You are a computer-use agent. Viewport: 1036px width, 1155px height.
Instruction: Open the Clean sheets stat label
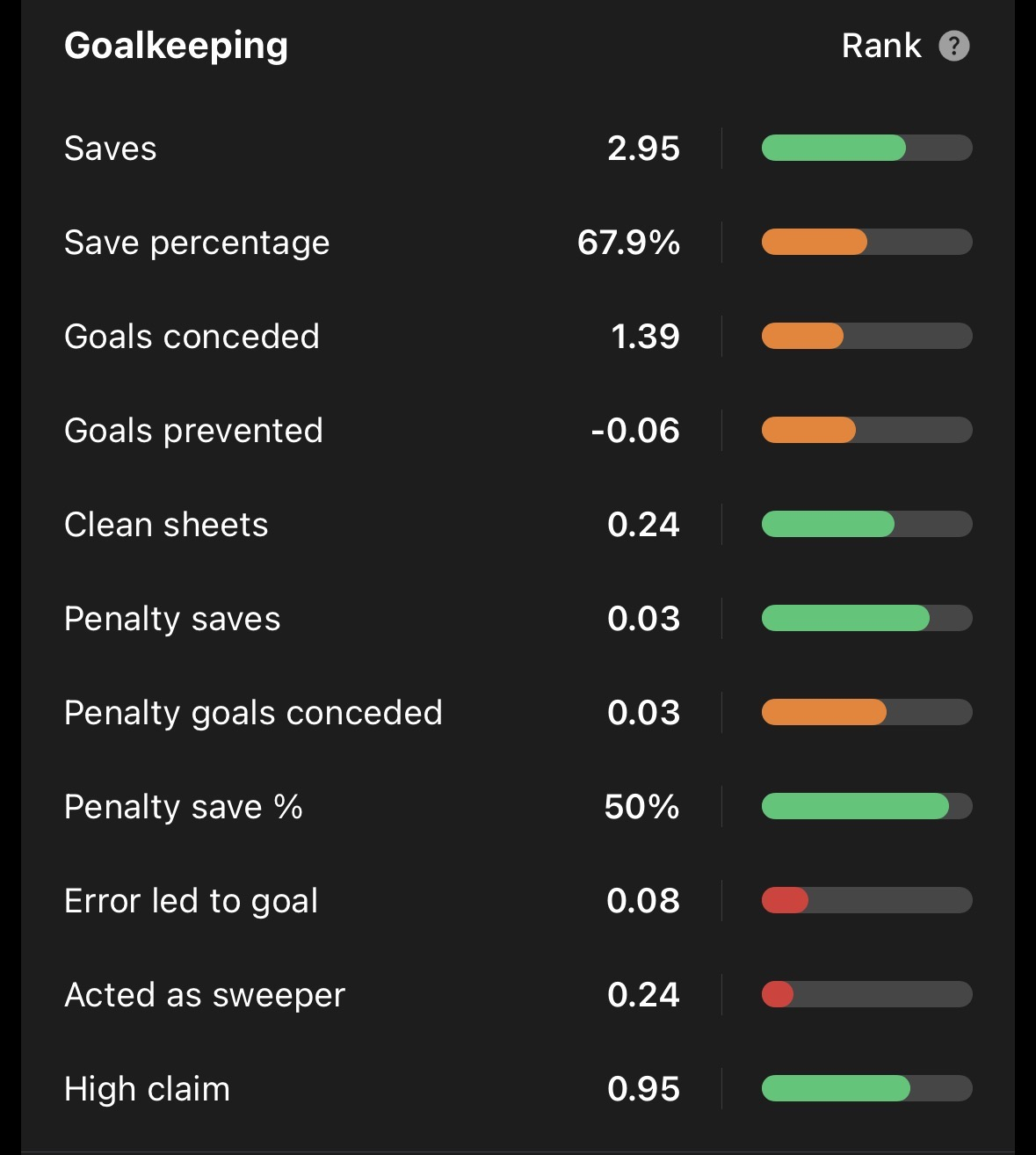[166, 525]
